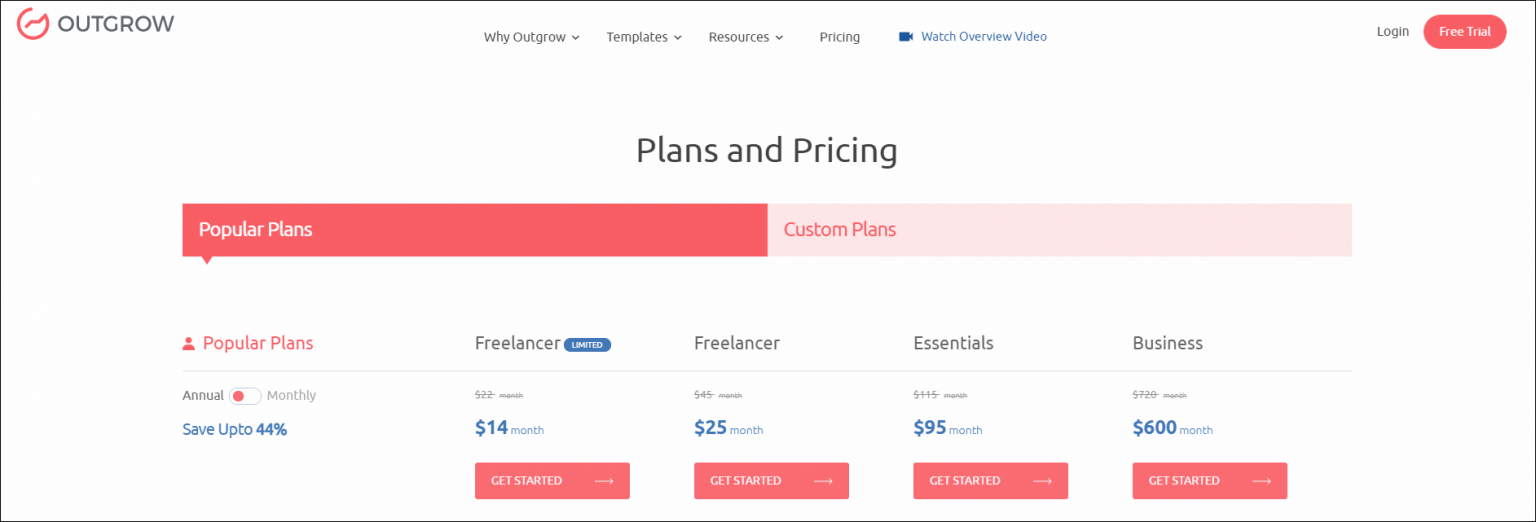
Task: Toggle Annual/Monthly billing switch
Action: point(245,396)
